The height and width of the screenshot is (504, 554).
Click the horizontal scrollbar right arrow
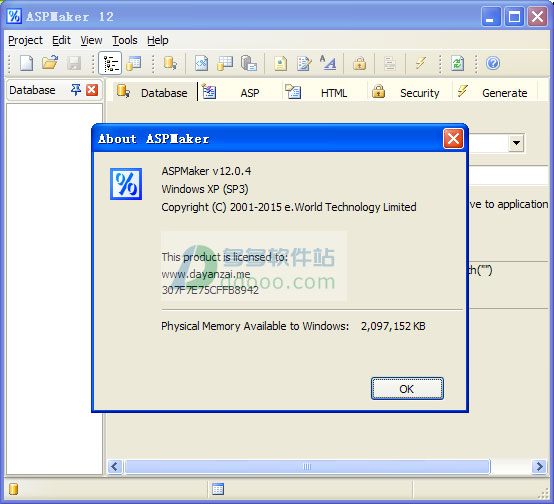click(539, 467)
